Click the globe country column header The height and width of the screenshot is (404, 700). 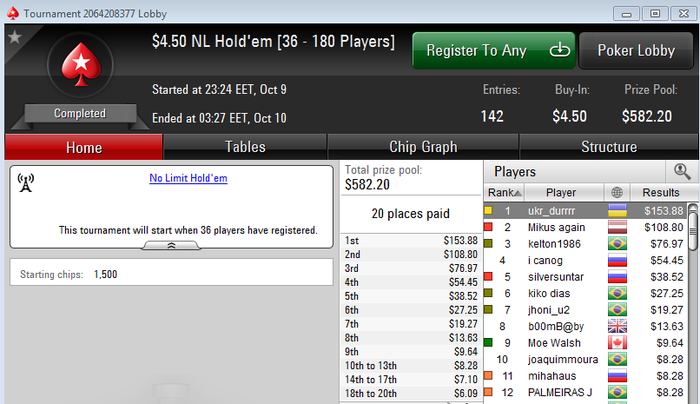point(617,192)
